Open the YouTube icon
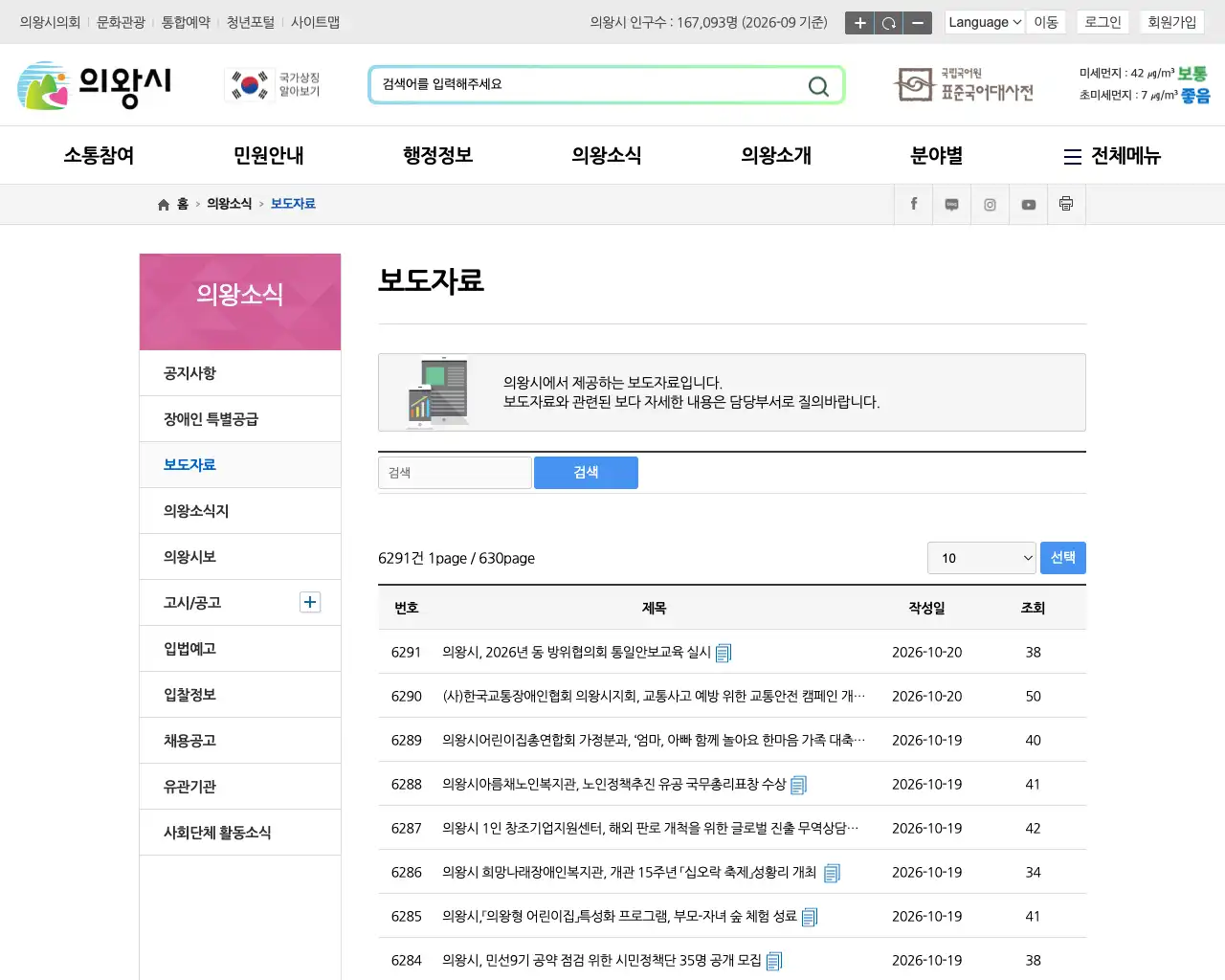 pos(1028,204)
